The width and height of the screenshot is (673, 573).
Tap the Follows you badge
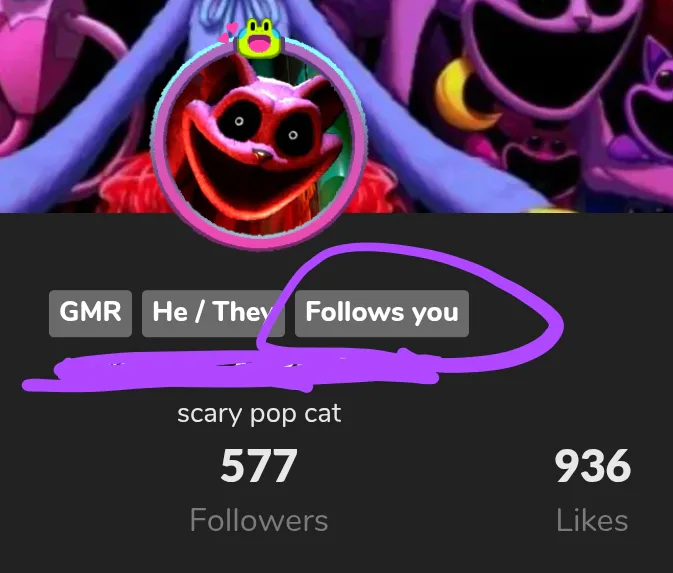382,313
